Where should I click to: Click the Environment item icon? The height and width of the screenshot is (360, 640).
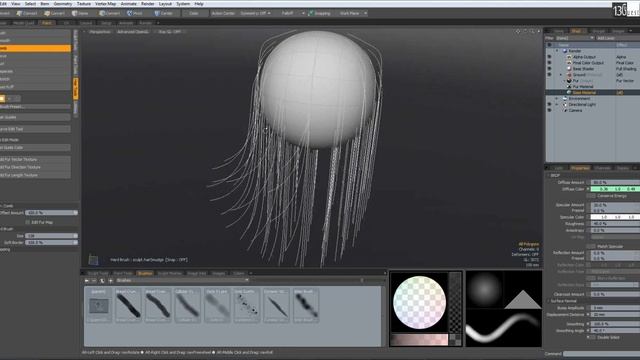(564, 98)
